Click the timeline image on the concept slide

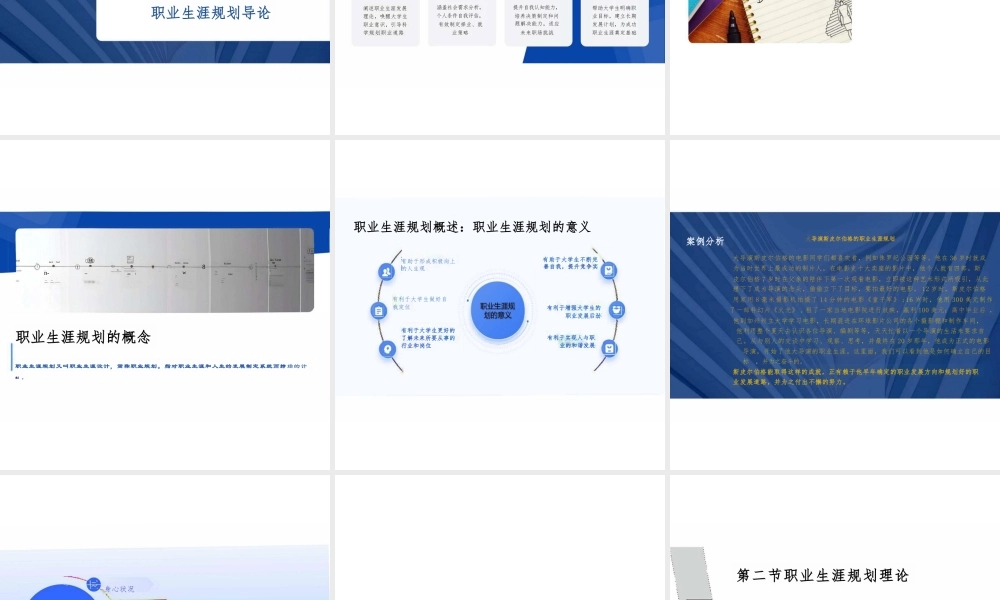165,270
